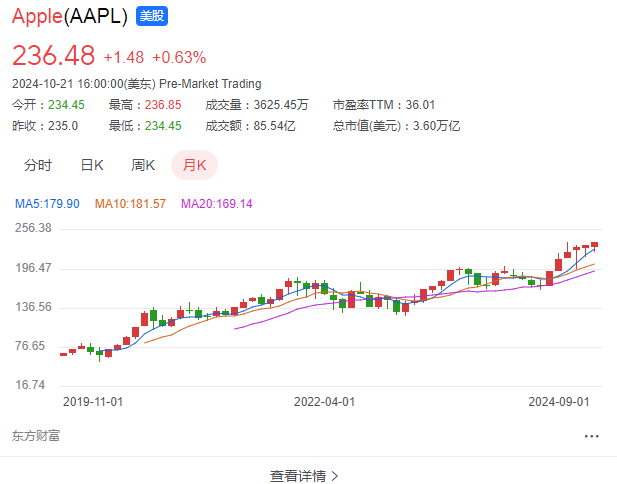
Task: Click the 76.65 price axis label
Action: coord(30,346)
